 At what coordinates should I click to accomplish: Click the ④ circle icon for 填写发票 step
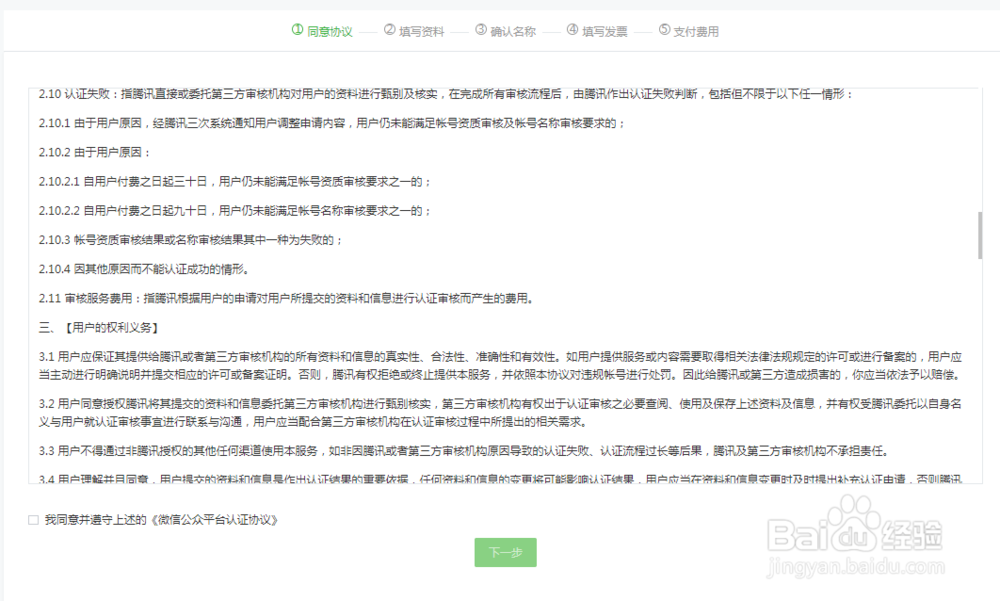click(x=571, y=30)
